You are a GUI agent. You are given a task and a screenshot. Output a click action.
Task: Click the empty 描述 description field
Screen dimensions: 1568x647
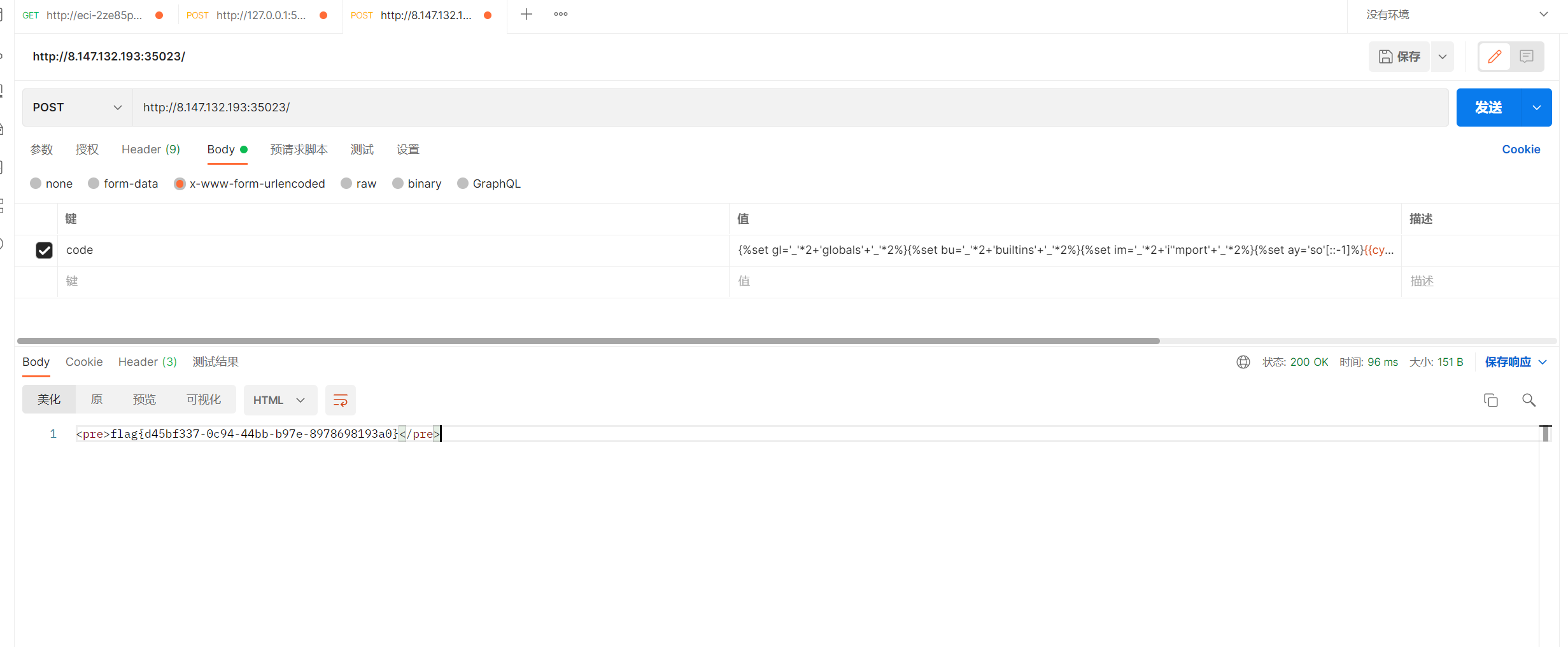(x=1480, y=281)
